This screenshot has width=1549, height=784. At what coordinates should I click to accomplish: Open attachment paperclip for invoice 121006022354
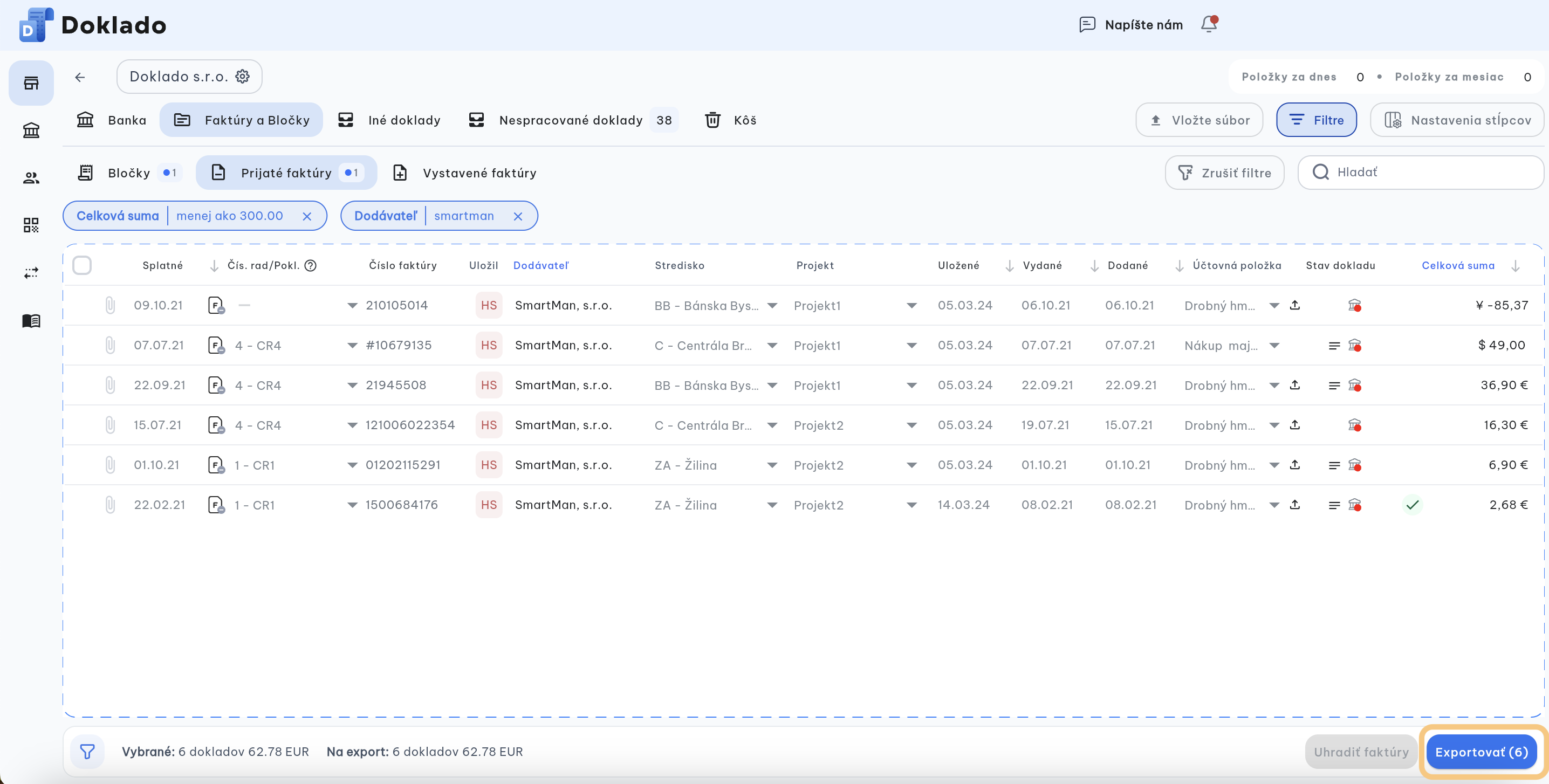[x=110, y=425]
